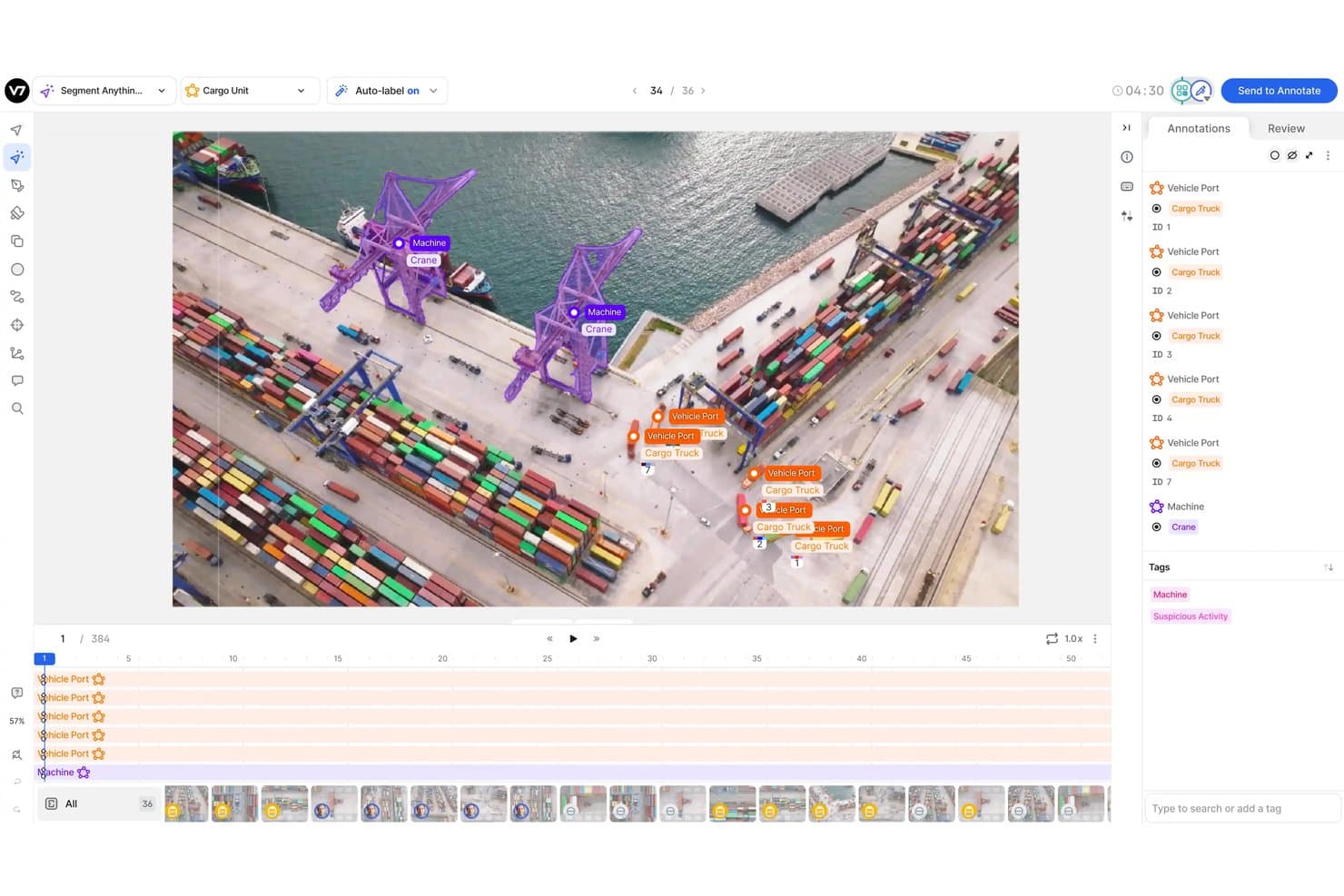The height and width of the screenshot is (896, 1344).
Task: Select the ellipse tool
Action: 16,270
